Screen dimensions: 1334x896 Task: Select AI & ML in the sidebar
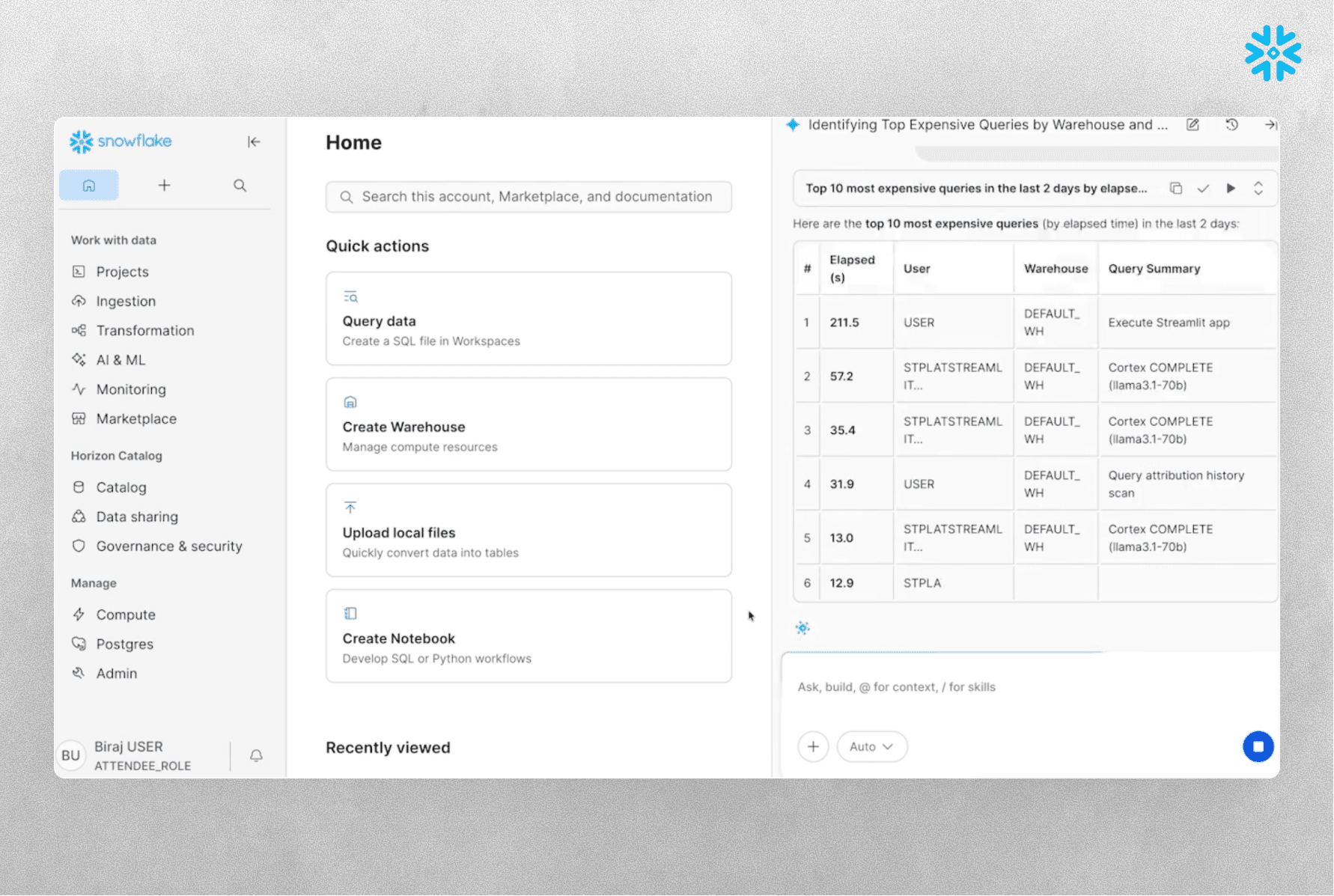[121, 360]
